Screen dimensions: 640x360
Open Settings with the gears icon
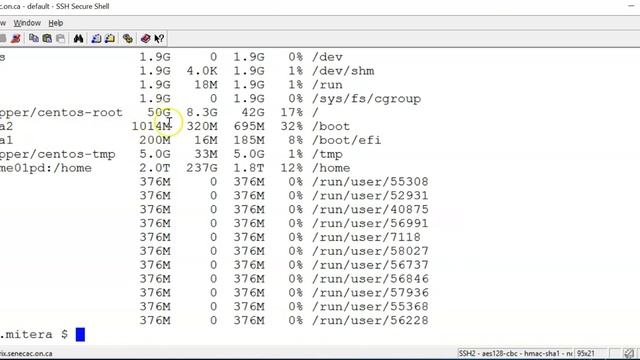coord(128,38)
